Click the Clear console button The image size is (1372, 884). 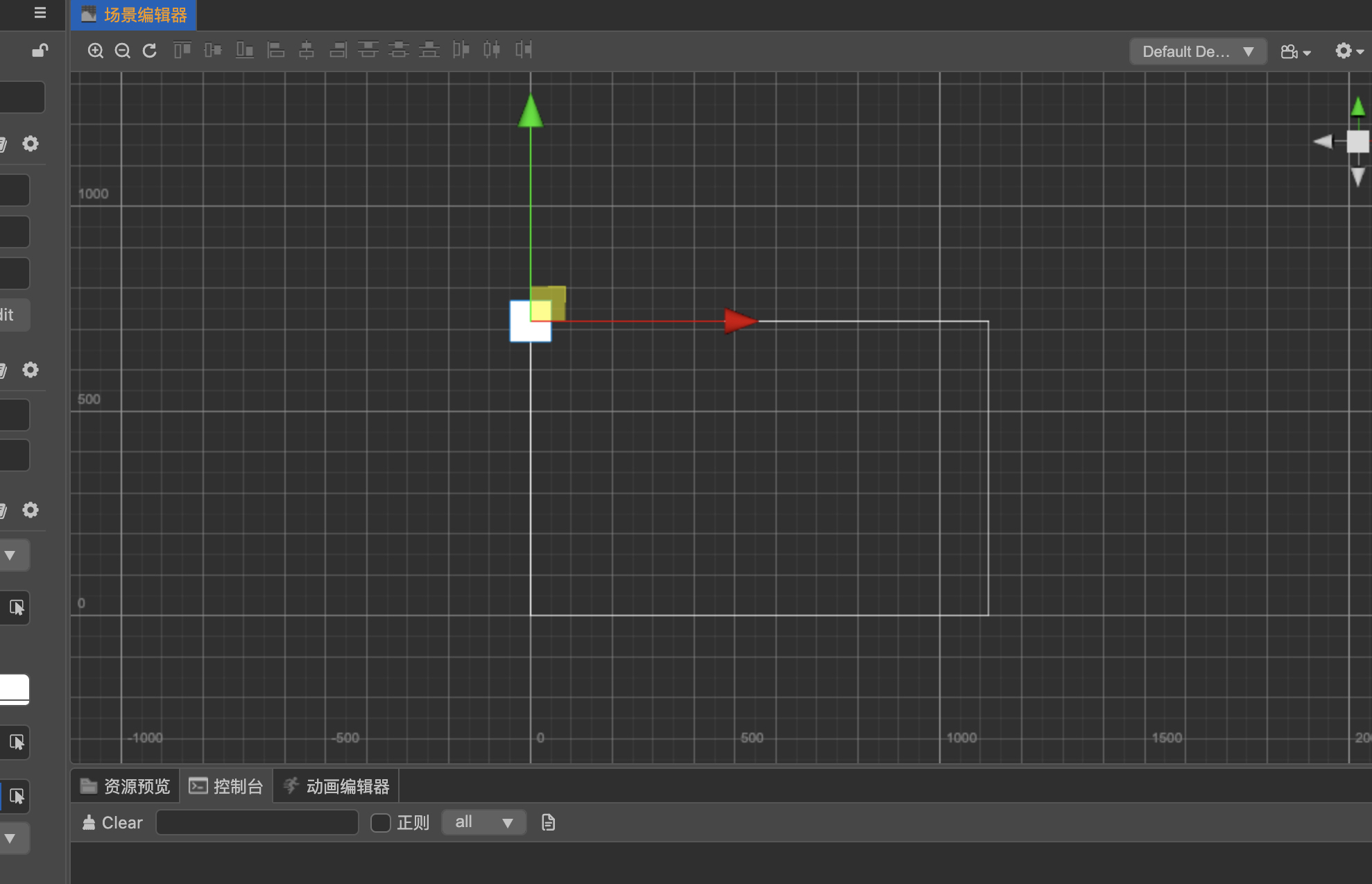tap(112, 823)
